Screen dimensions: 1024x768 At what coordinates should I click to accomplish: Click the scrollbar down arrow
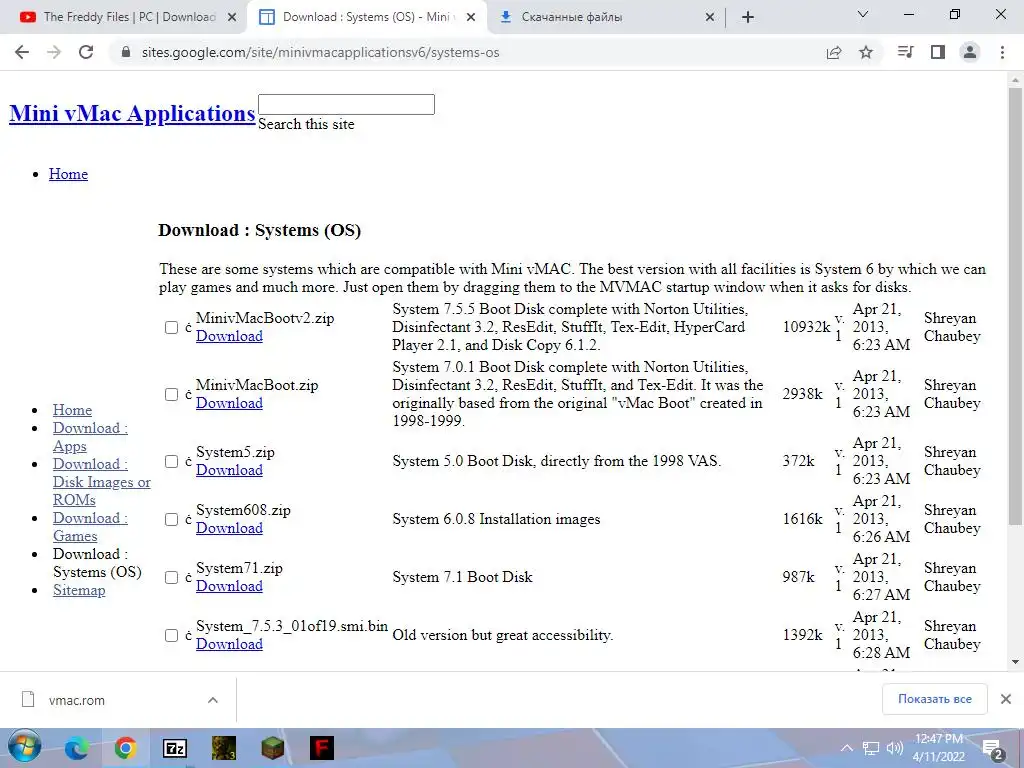click(x=1015, y=662)
